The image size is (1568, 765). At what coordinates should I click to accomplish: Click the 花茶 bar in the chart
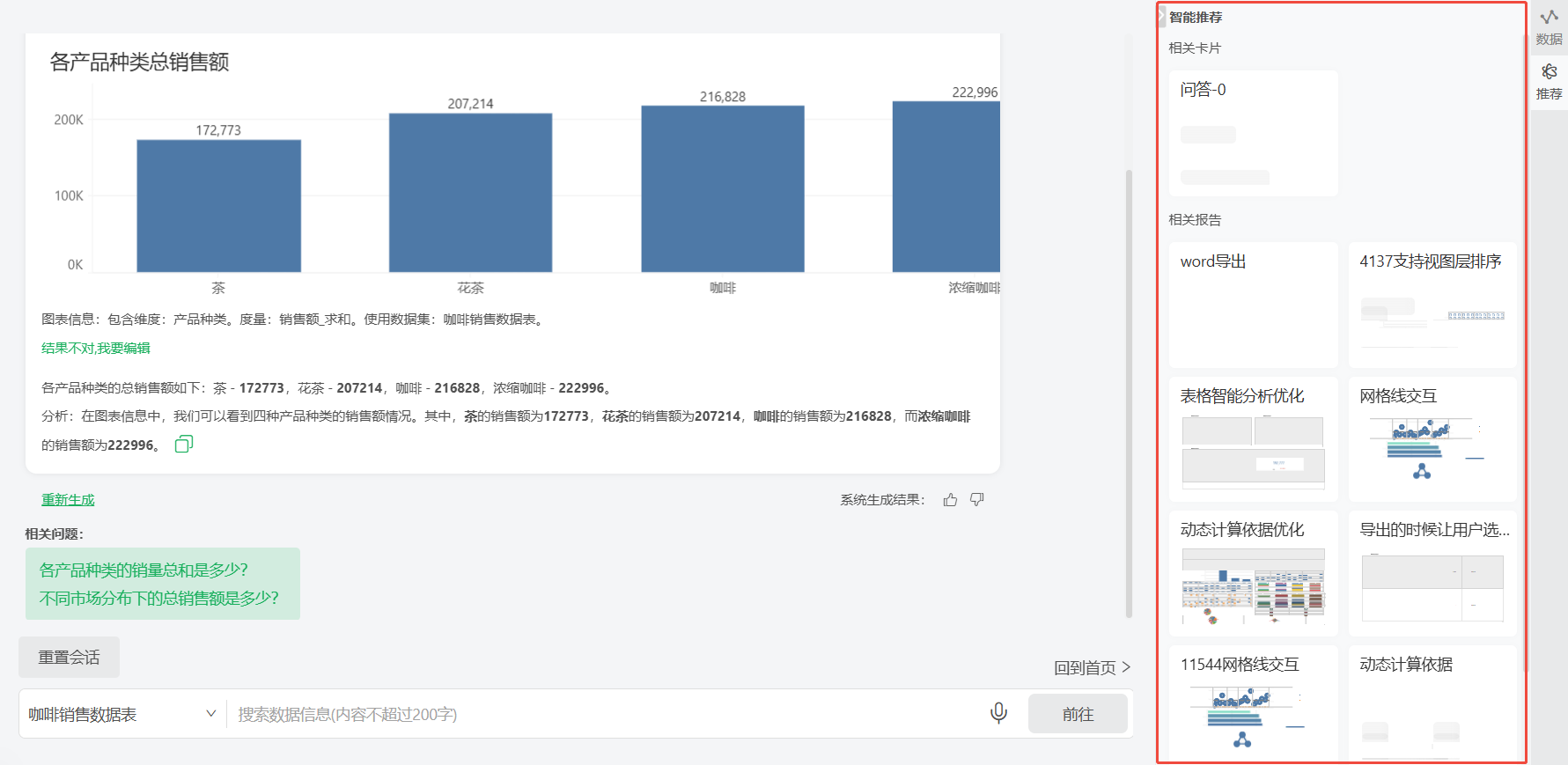tap(470, 193)
